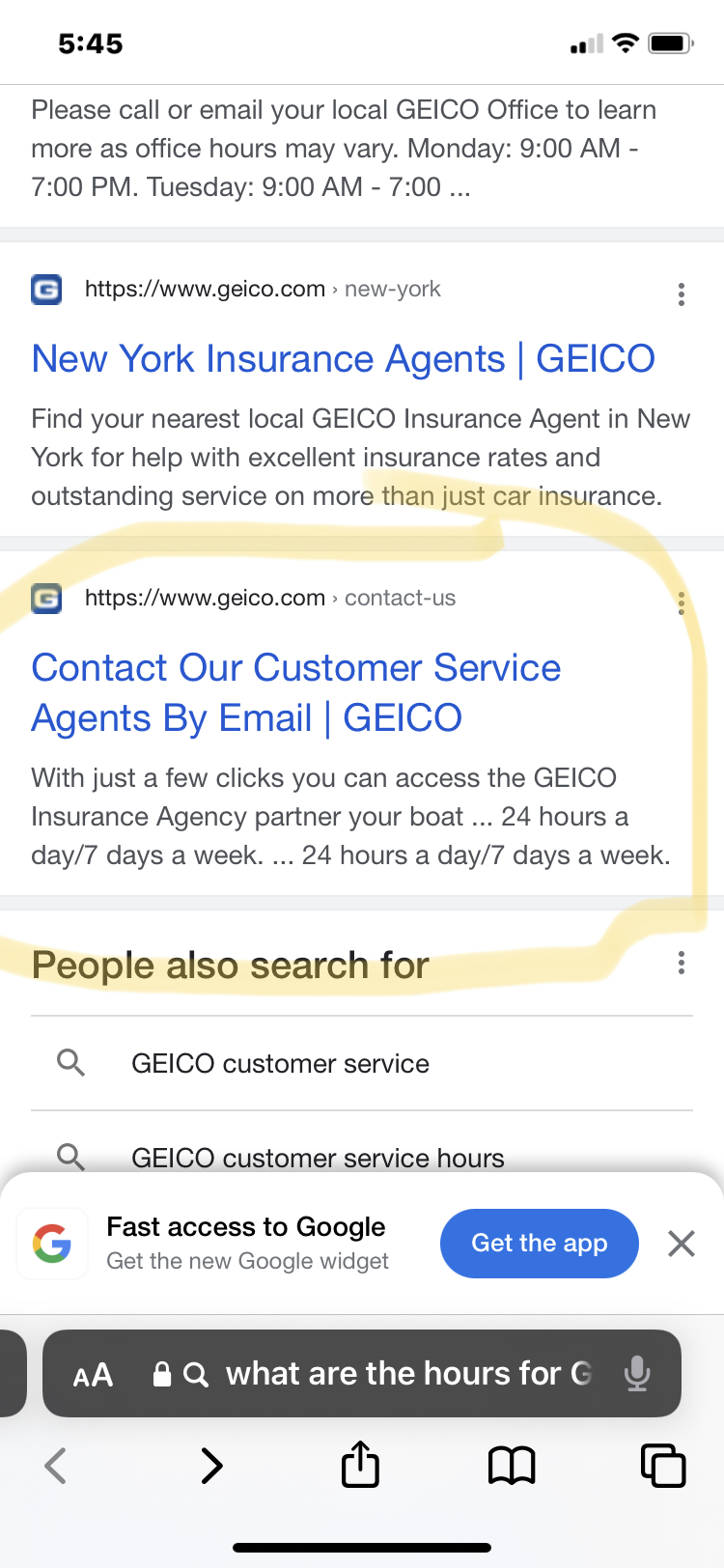
Task: Tap the geico.com new-york URL breadcrumb
Action: [x=263, y=289]
